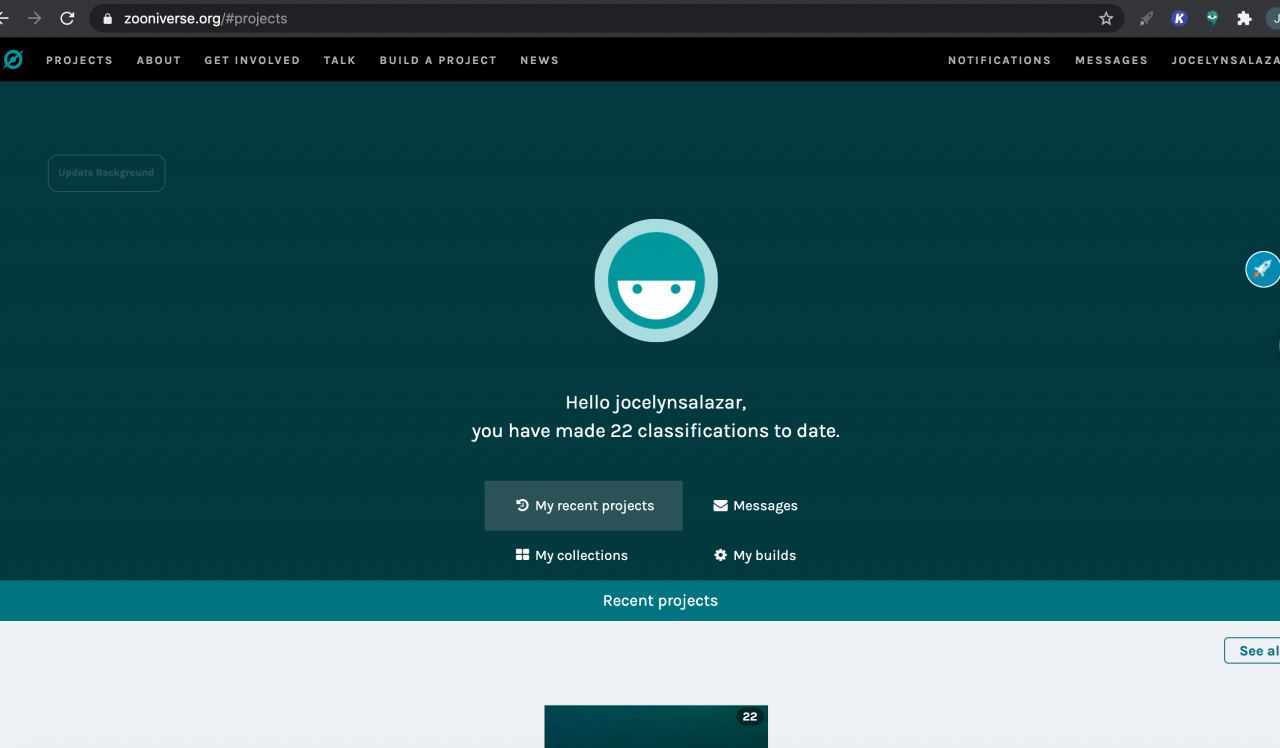Open Talk from the top navigation

click(340, 60)
